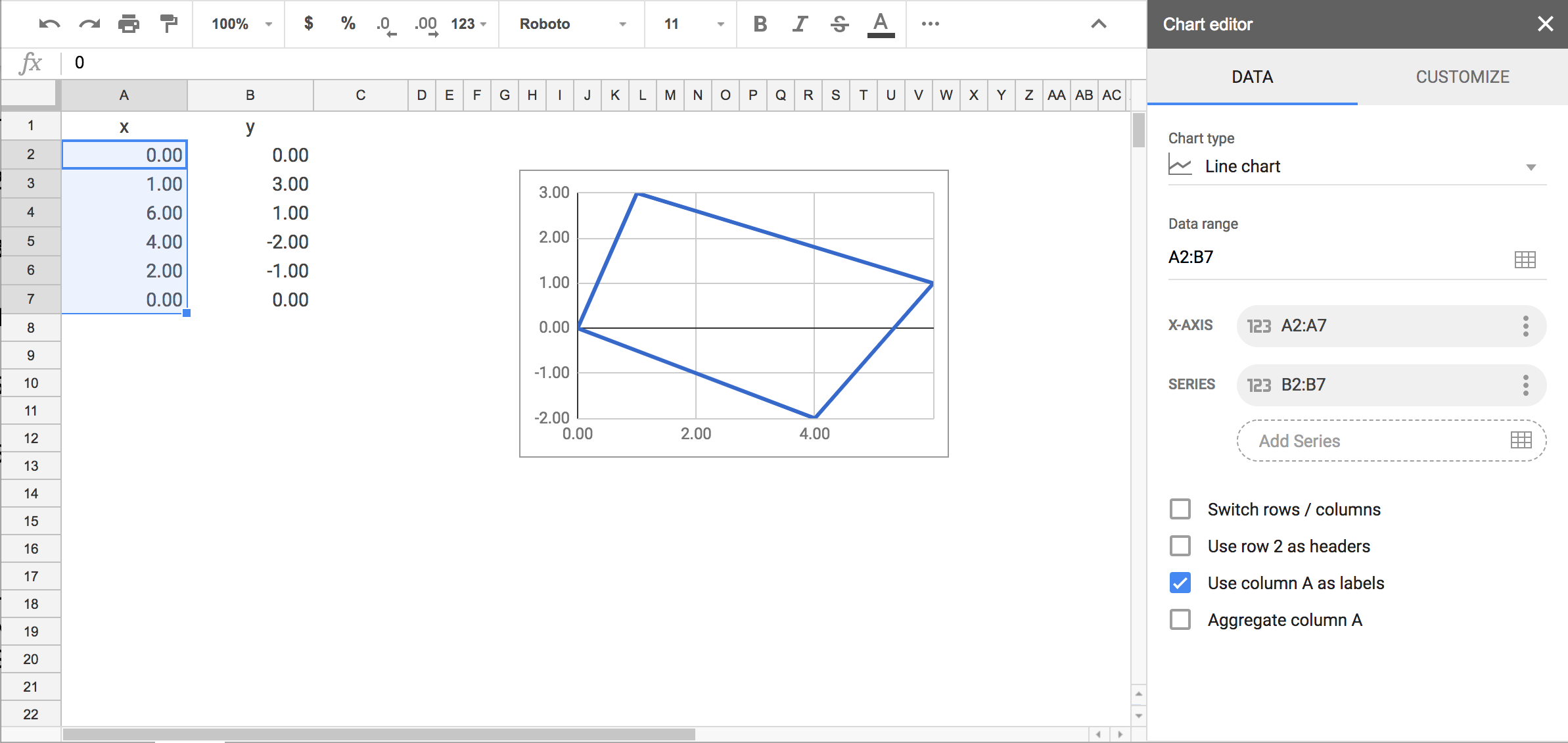Click the horizontal scrollbar thumb
Viewport: 1568px width, 743px height.
point(379,734)
